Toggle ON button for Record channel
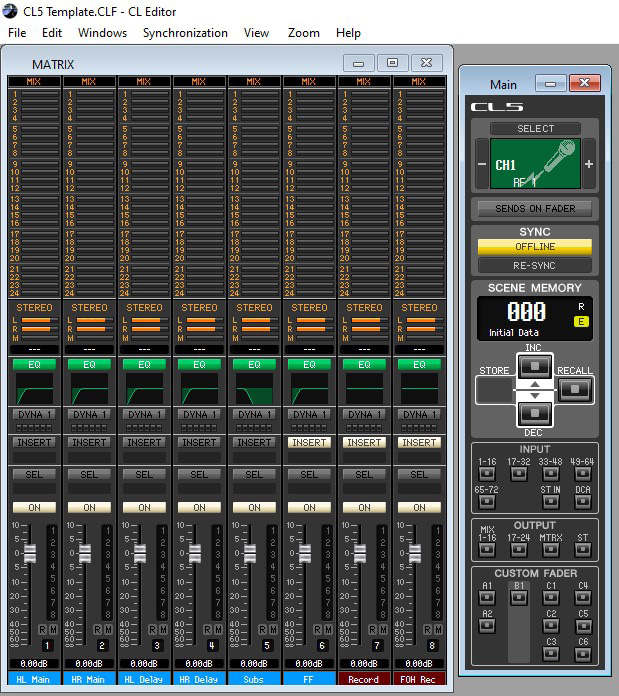 [364, 507]
